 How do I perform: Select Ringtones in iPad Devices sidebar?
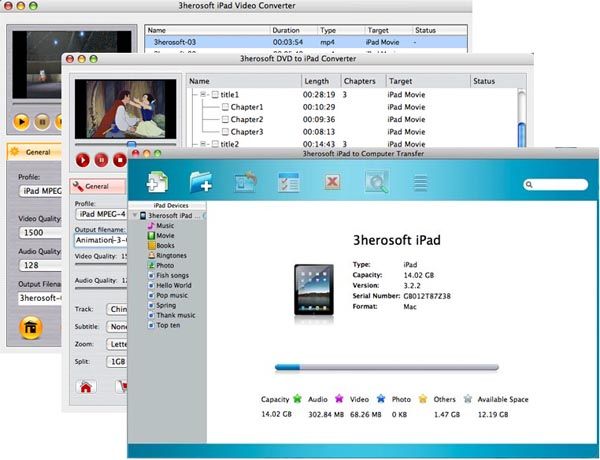point(167,255)
